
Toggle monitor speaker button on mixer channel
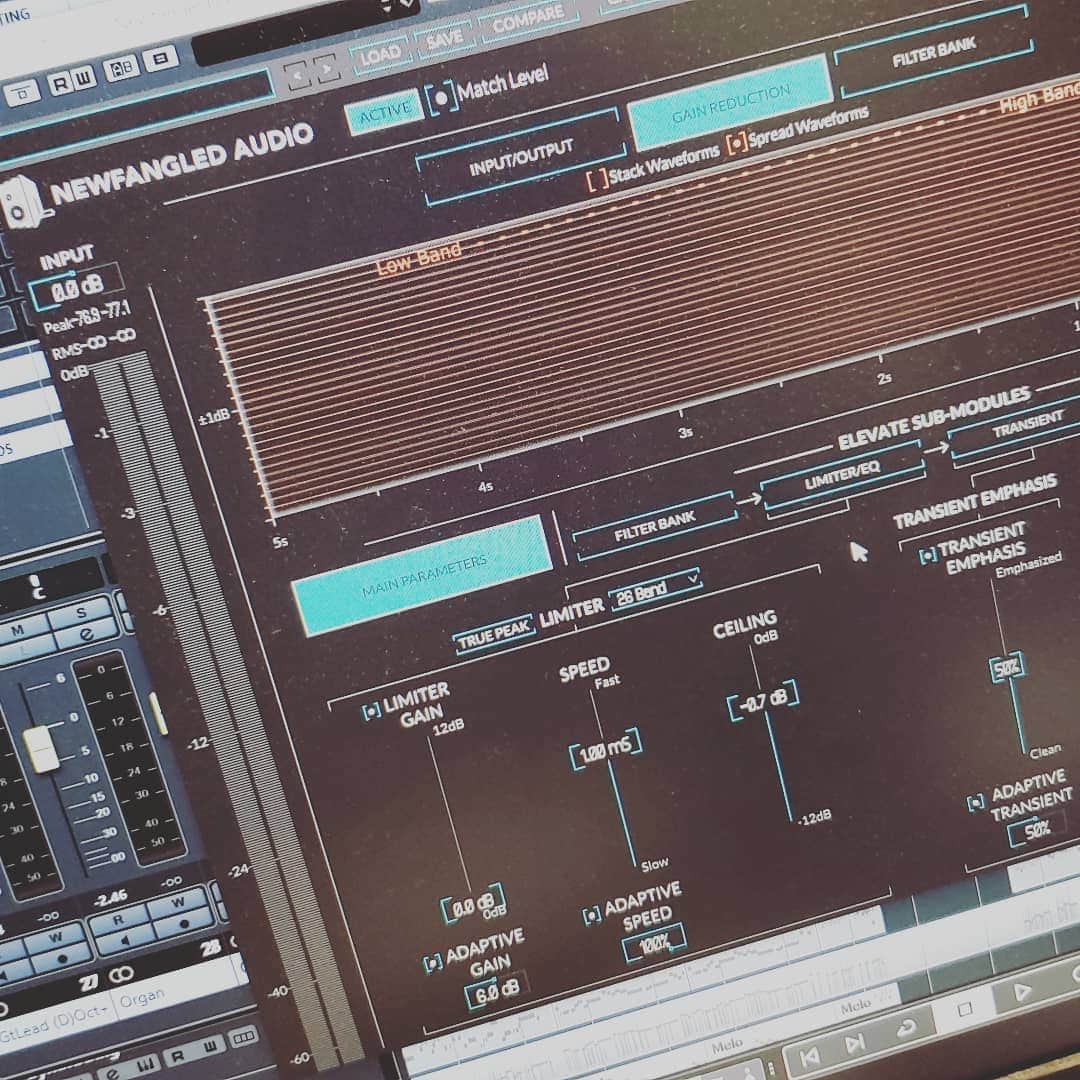pyautogui.click(x=123, y=940)
